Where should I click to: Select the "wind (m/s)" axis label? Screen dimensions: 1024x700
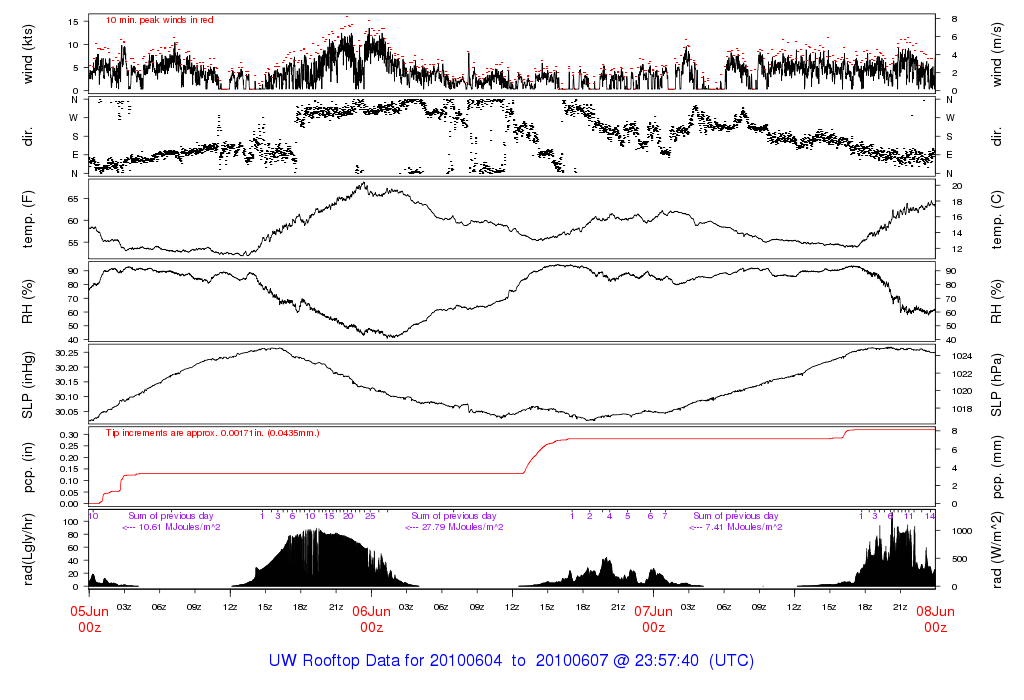pos(997,54)
